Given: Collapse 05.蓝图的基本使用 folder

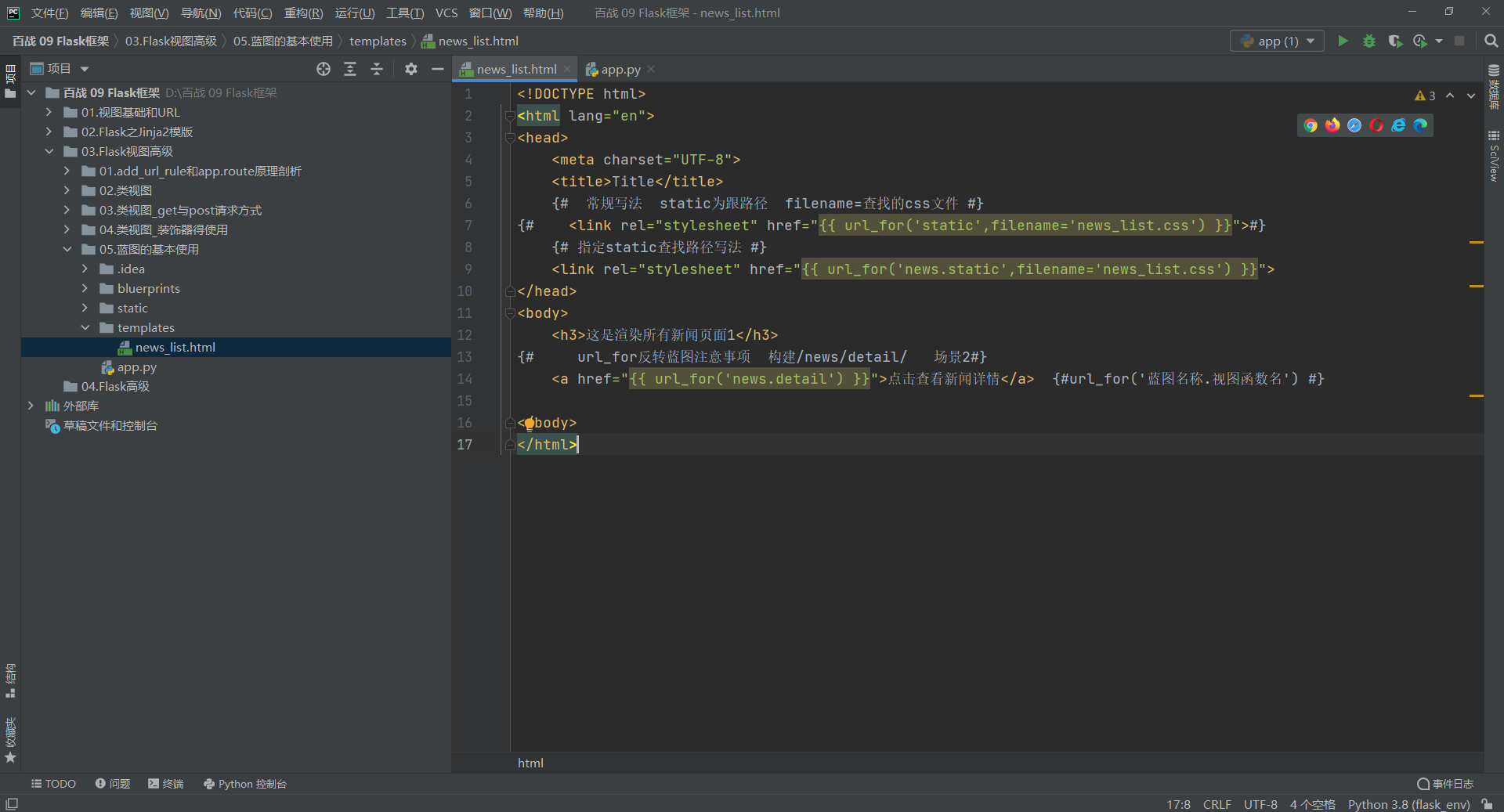Looking at the screenshot, I should click(67, 250).
